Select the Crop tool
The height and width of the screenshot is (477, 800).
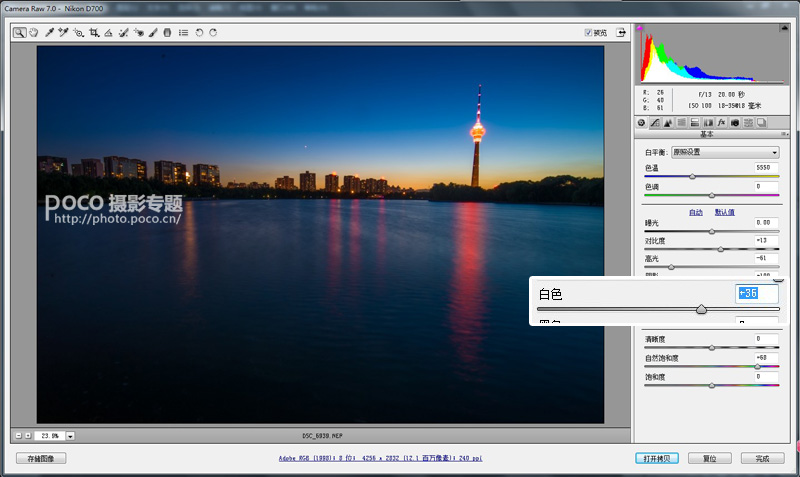click(x=94, y=33)
